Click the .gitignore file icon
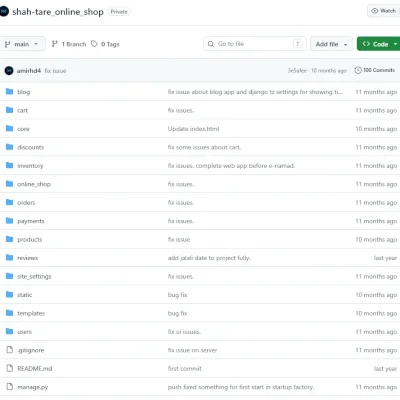The image size is (400, 400). coord(10,350)
